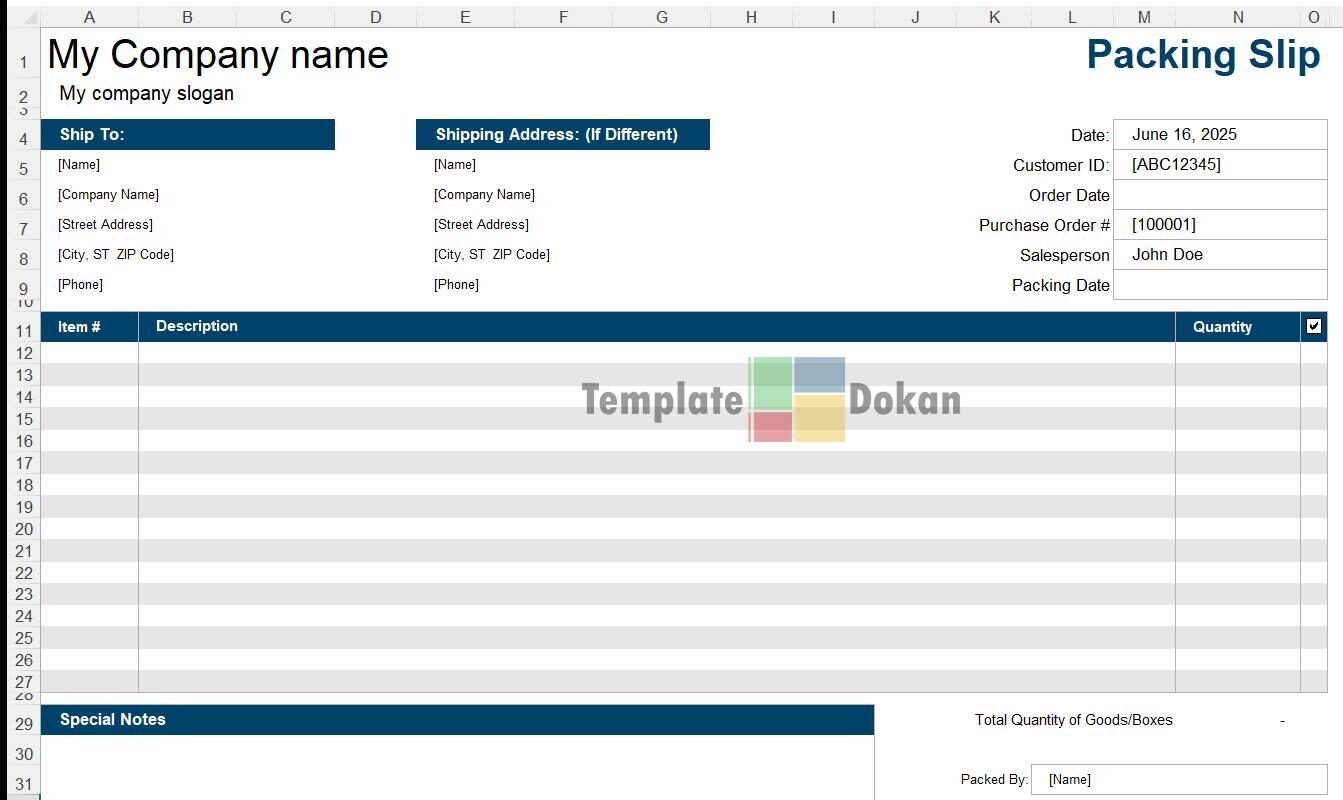Click the empty Order Date field
Image resolution: width=1343 pixels, height=800 pixels.
(1219, 195)
